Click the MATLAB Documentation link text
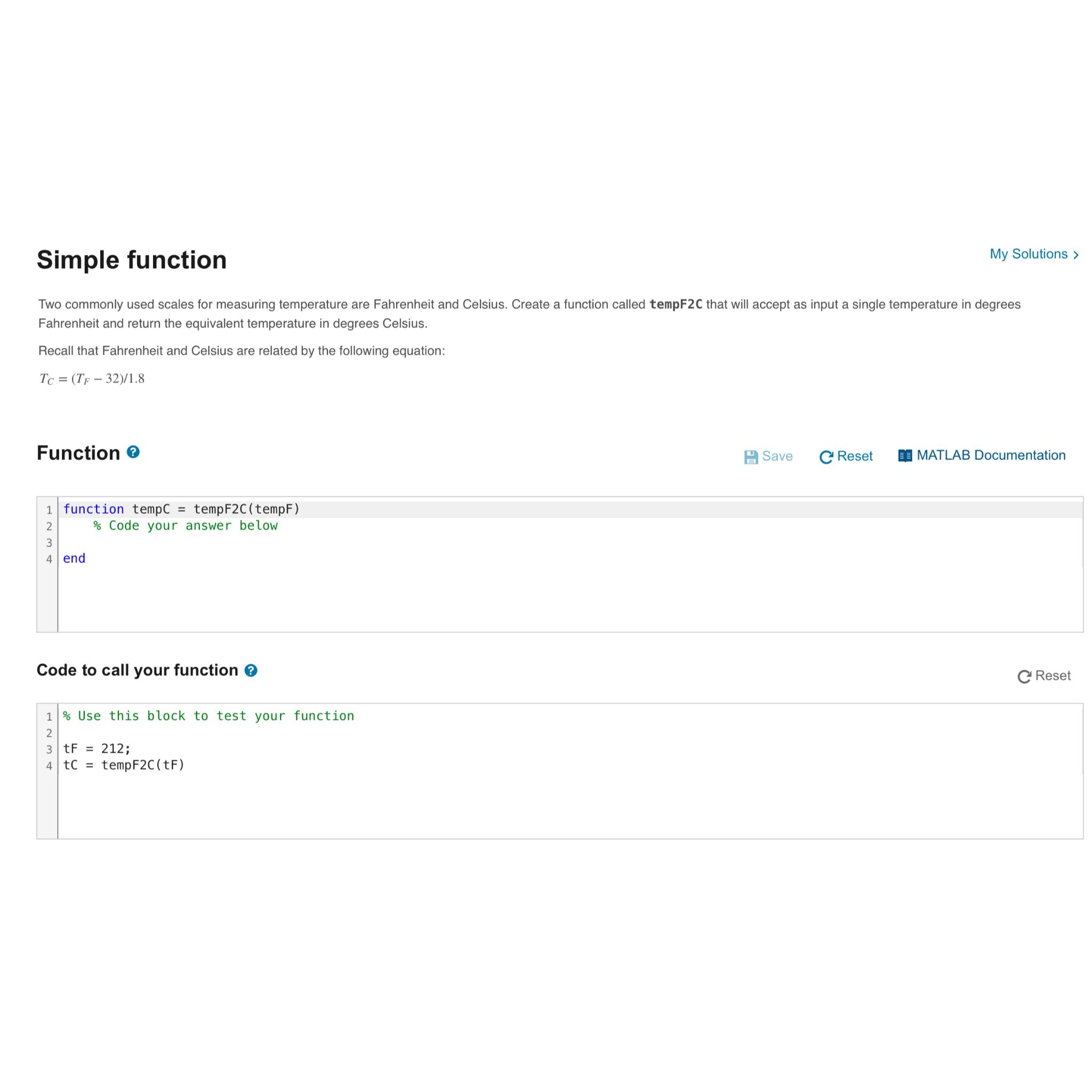 click(x=992, y=455)
